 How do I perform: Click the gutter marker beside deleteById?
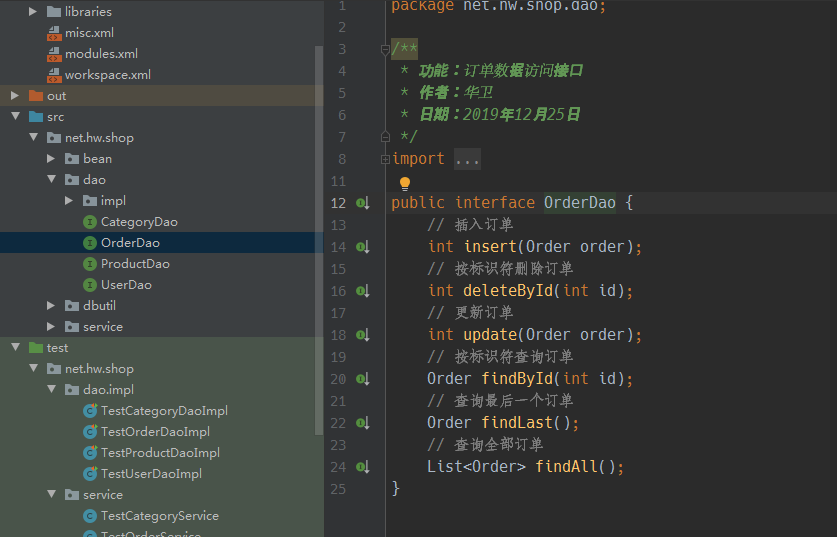(363, 291)
